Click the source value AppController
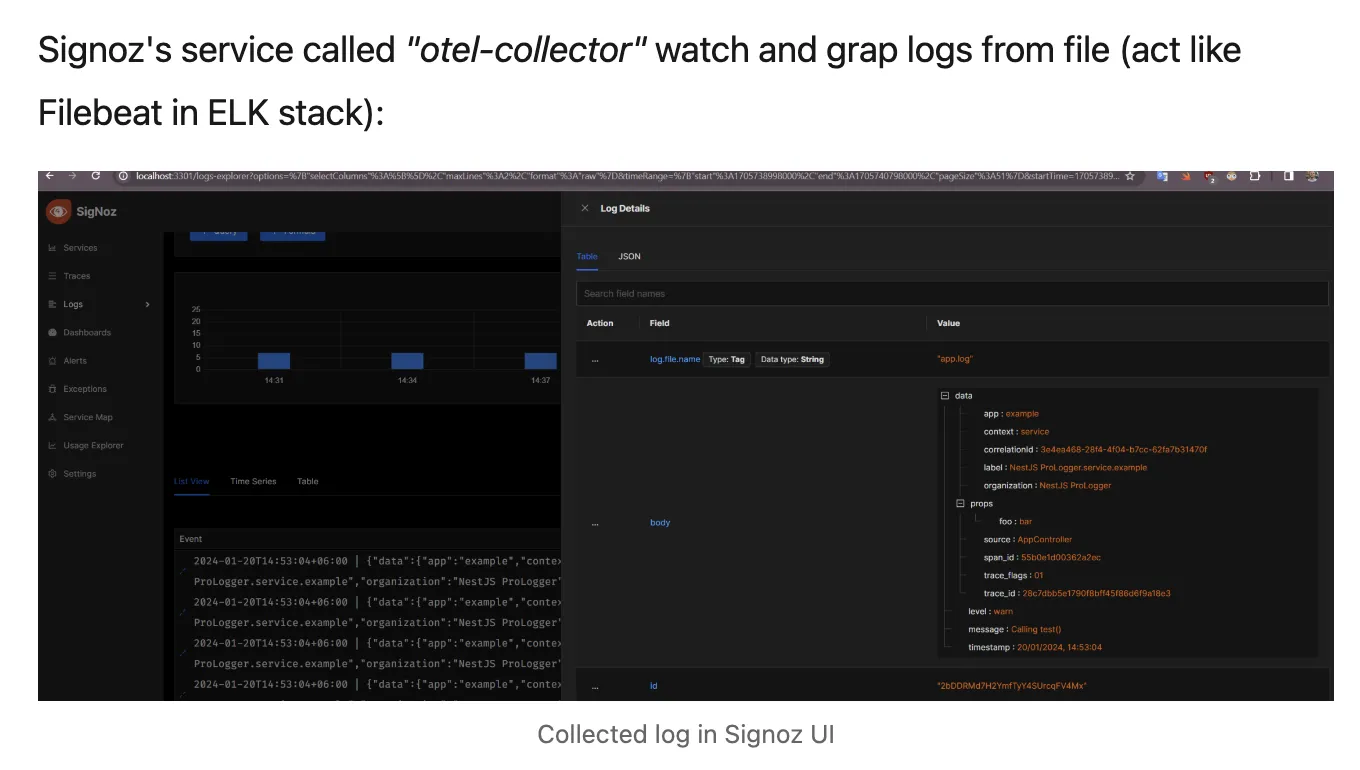 [x=1044, y=540]
